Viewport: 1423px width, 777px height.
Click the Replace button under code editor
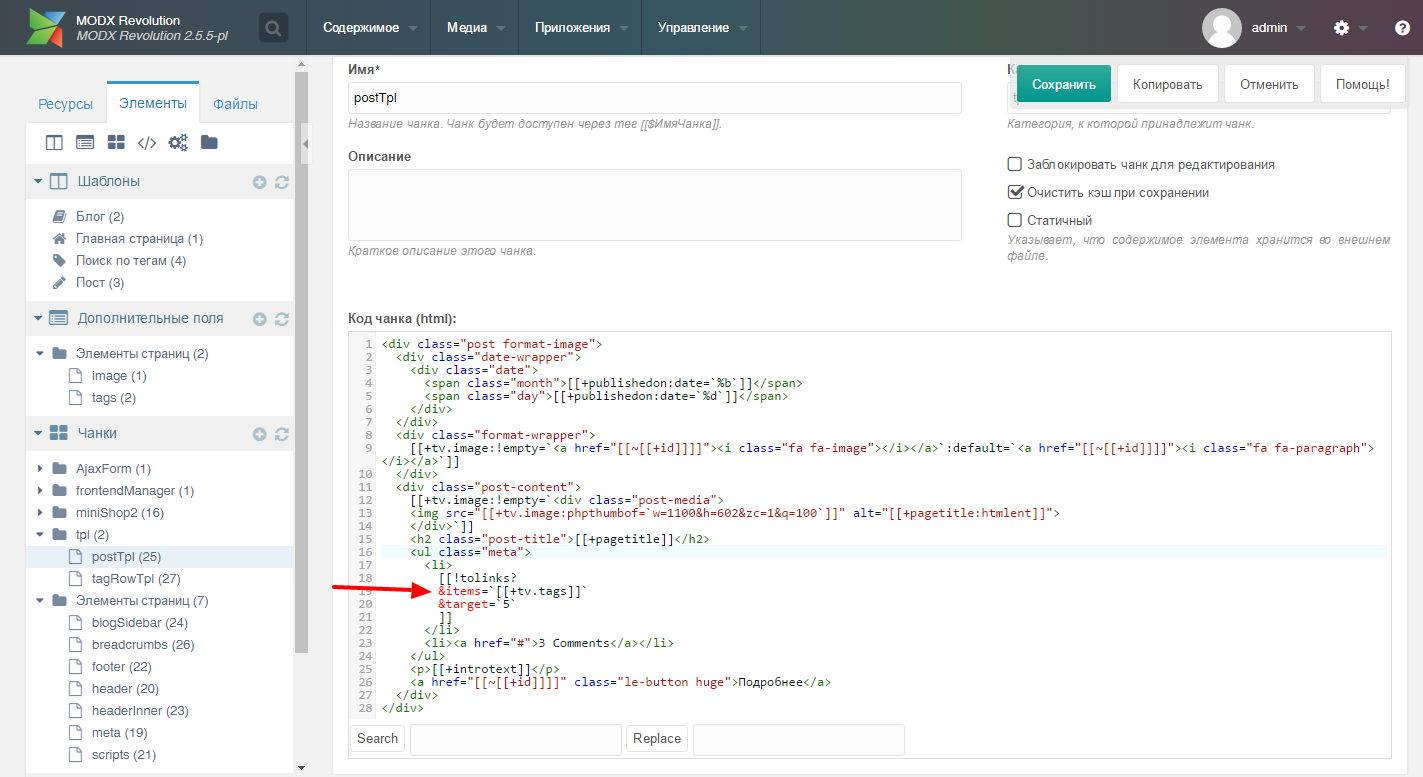click(657, 739)
